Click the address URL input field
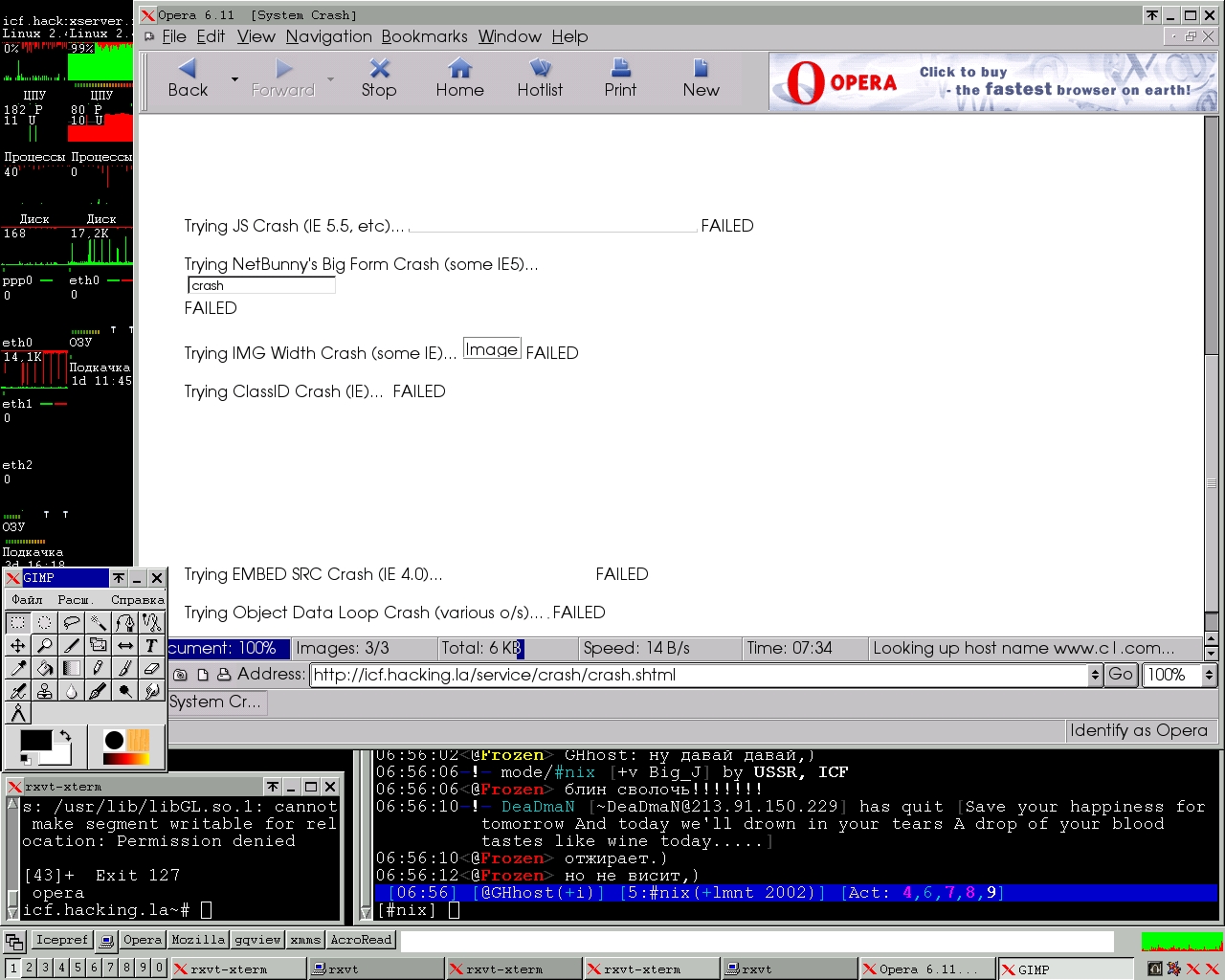The width and height of the screenshot is (1225, 980). (x=700, y=675)
